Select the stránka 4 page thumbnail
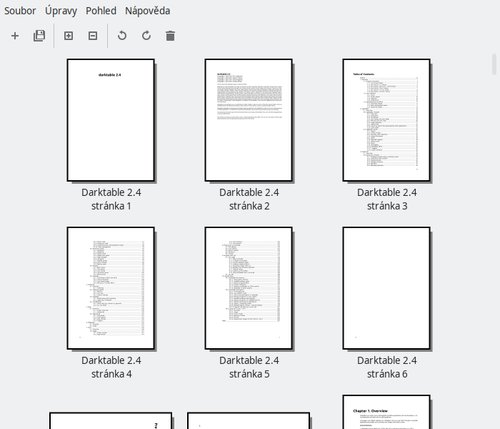 (111, 288)
